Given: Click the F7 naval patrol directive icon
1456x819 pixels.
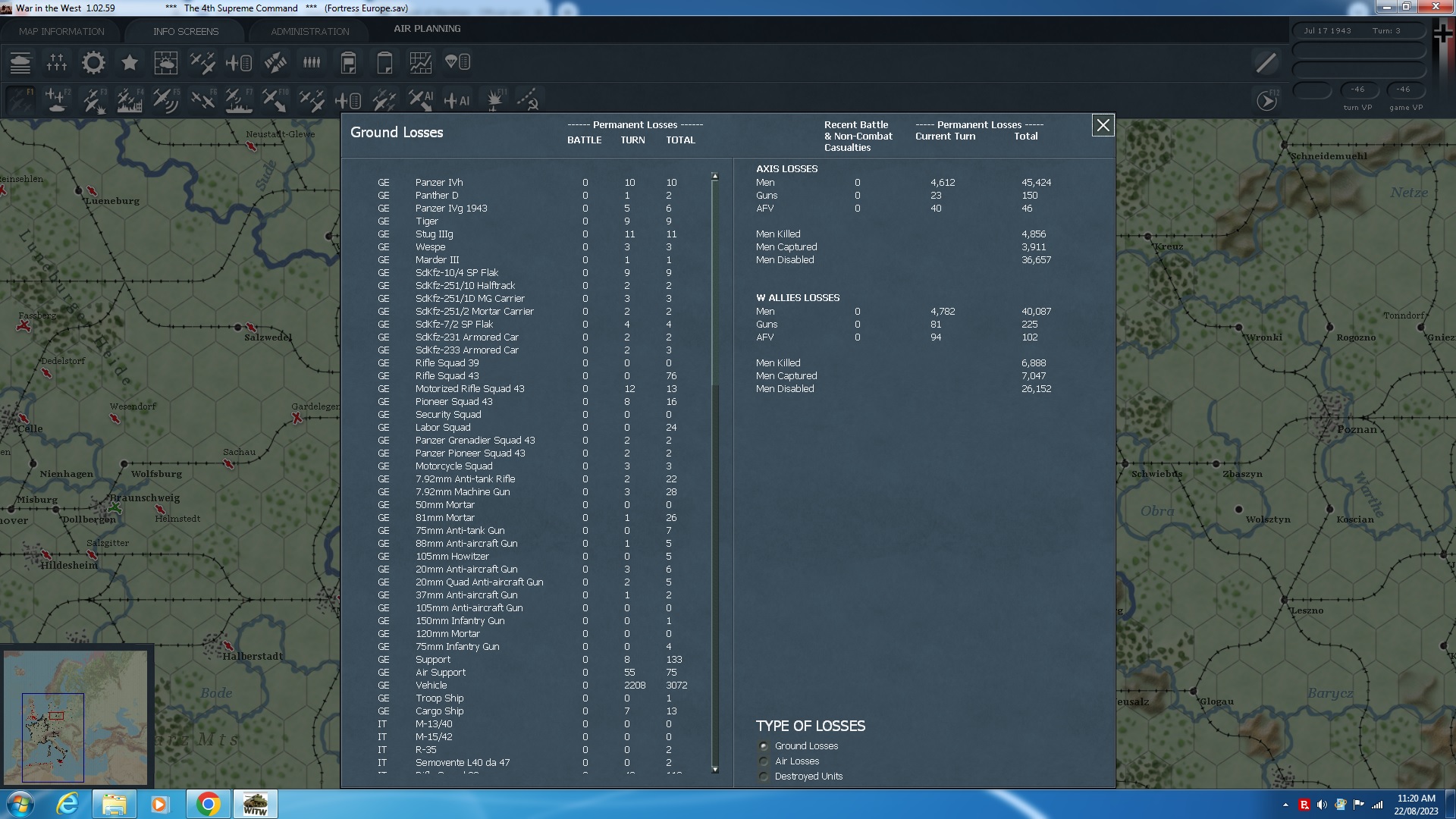Looking at the screenshot, I should click(x=239, y=99).
